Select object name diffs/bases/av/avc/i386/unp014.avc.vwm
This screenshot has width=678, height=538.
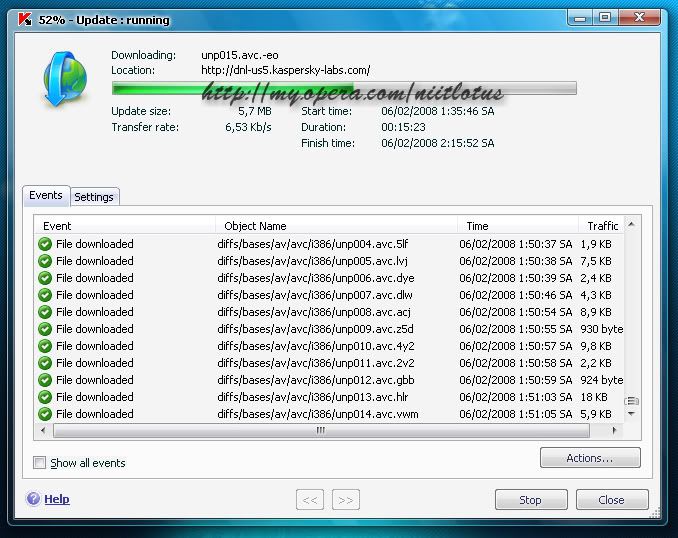[x=318, y=414]
